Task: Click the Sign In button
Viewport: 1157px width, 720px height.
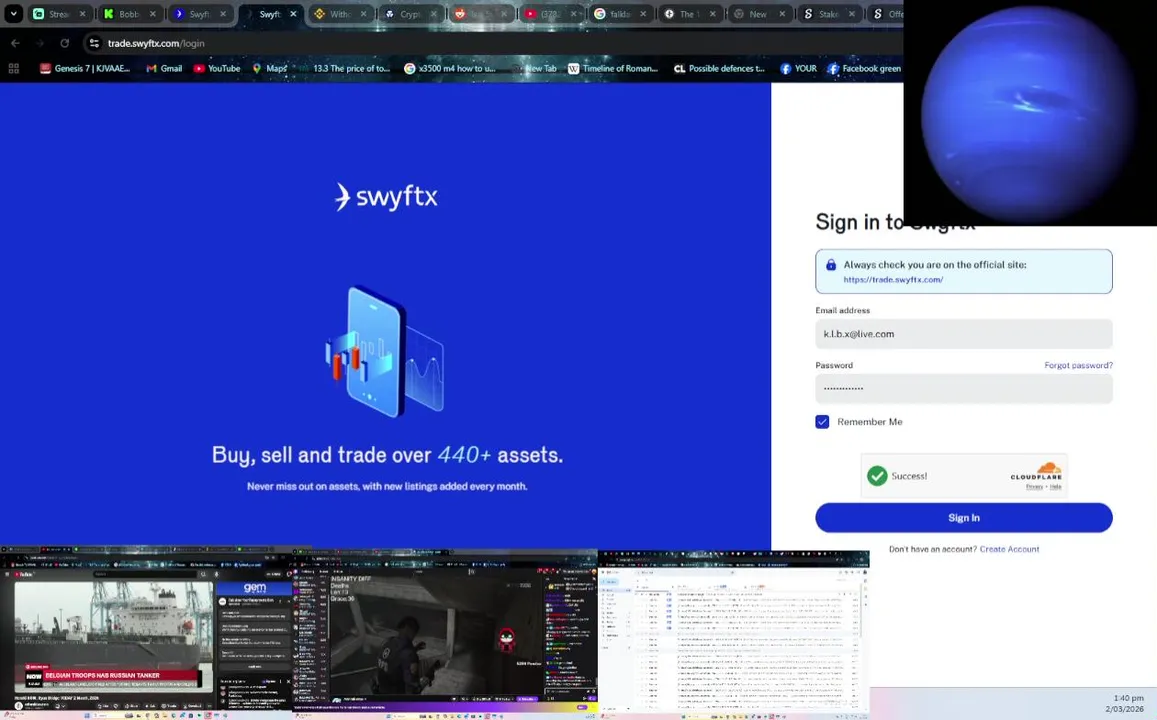Action: click(964, 518)
